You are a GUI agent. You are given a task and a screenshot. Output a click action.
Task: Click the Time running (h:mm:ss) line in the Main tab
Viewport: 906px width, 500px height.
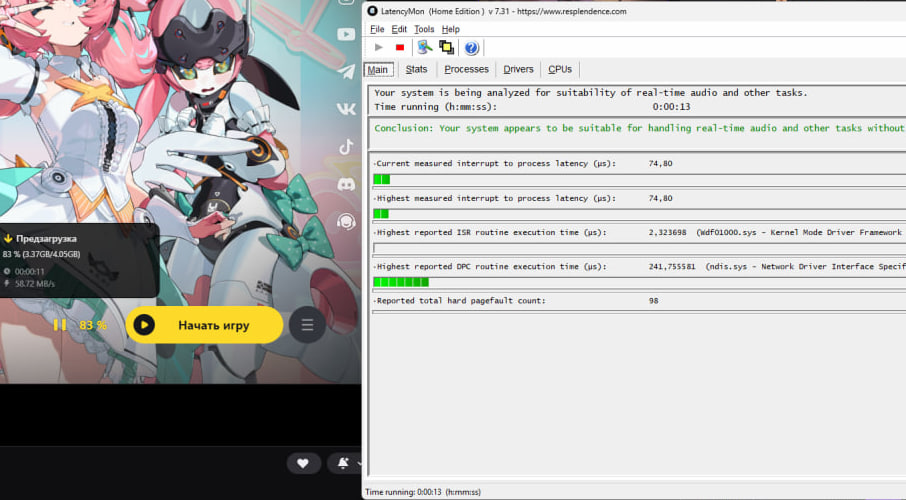(x=532, y=107)
